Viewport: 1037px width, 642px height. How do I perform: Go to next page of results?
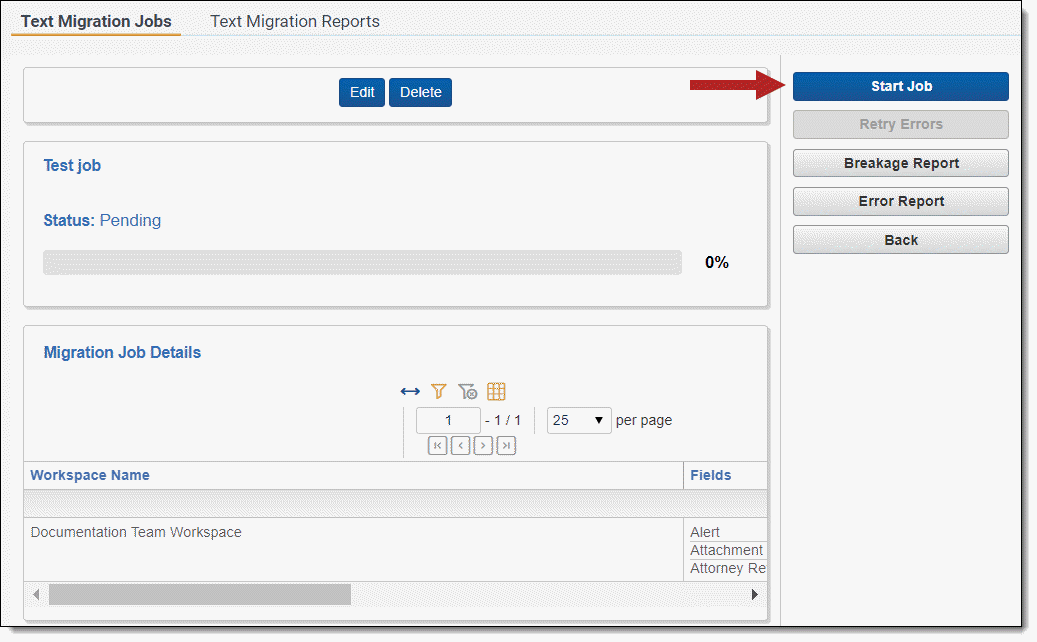click(x=483, y=446)
